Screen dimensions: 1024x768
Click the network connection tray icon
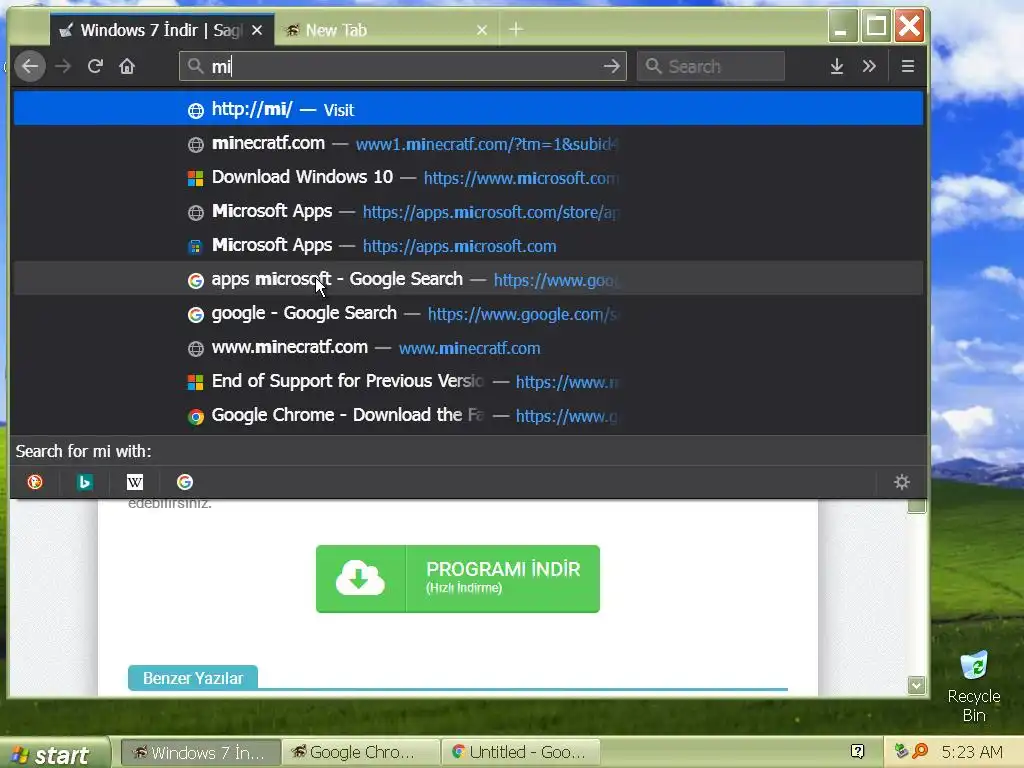coord(902,751)
